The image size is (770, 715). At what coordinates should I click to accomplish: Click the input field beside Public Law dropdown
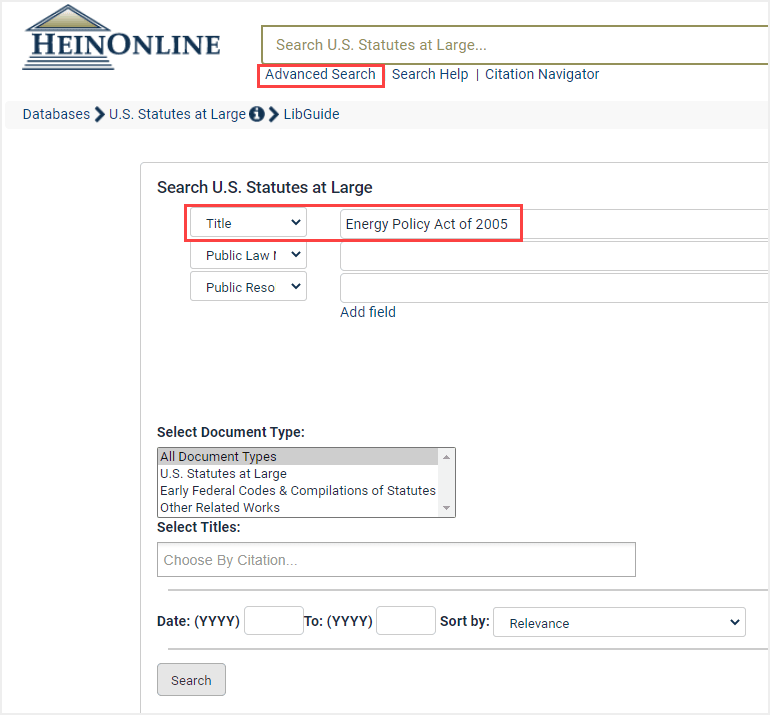[554, 256]
